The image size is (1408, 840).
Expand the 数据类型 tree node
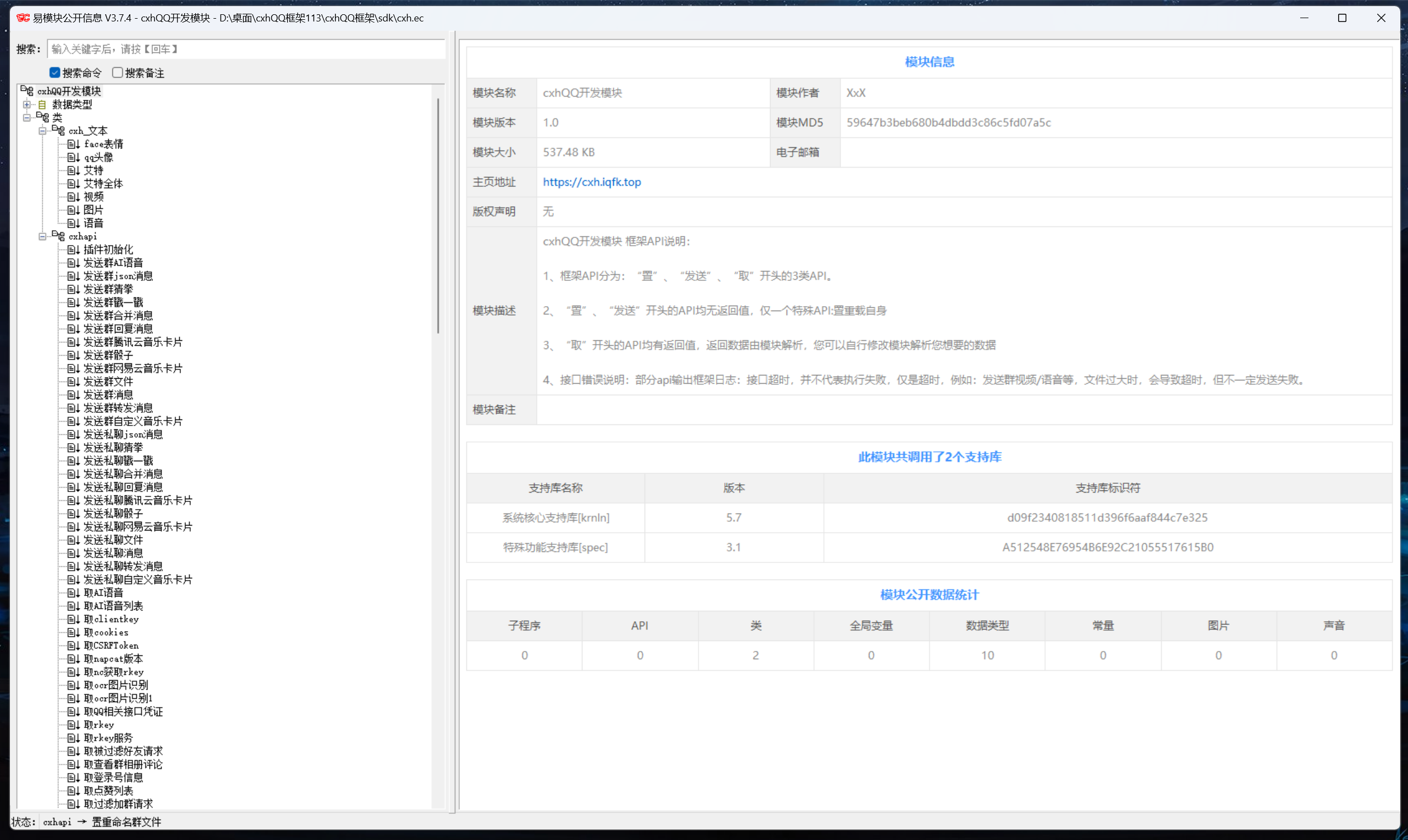tap(26, 104)
